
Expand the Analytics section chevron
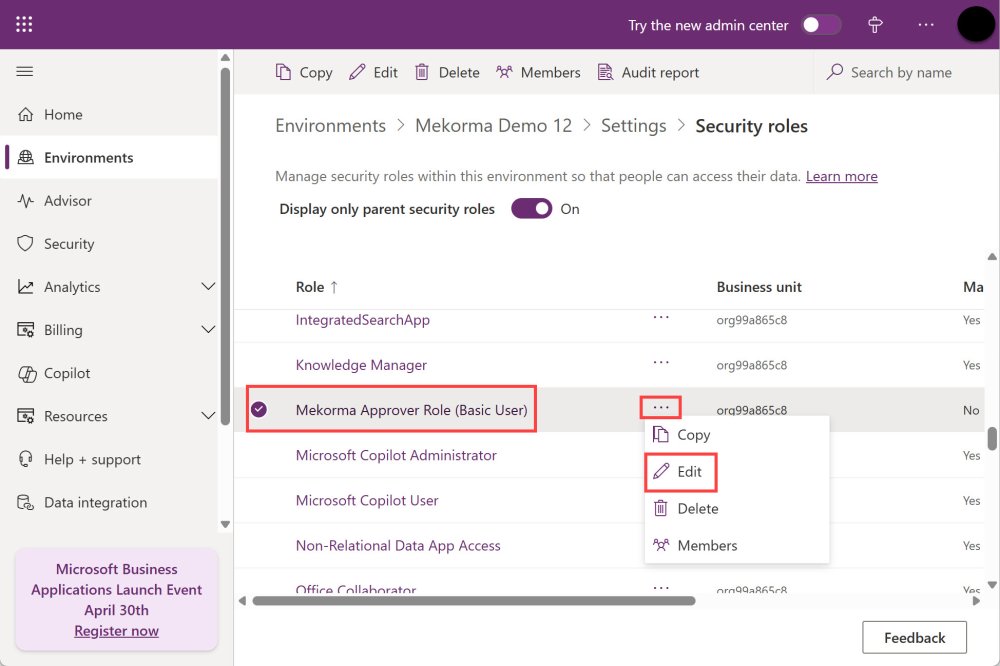208,287
